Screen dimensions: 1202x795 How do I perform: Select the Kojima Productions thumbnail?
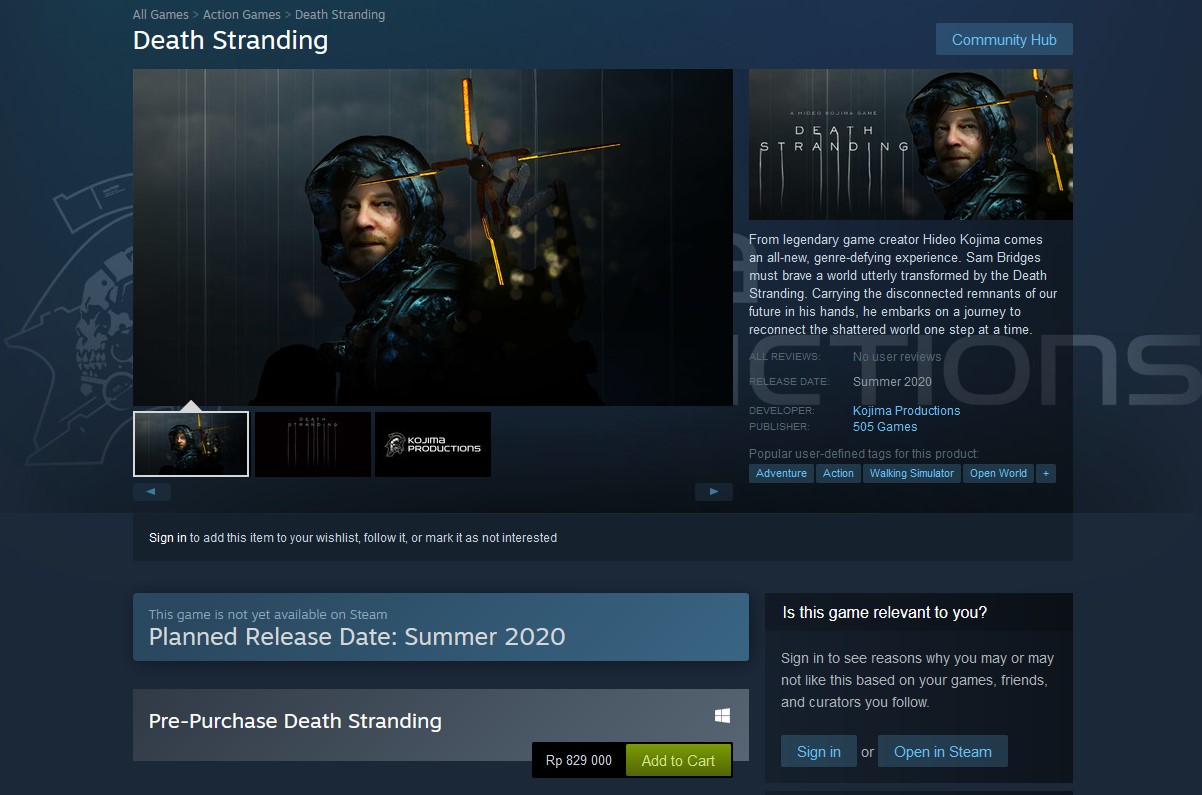point(433,444)
